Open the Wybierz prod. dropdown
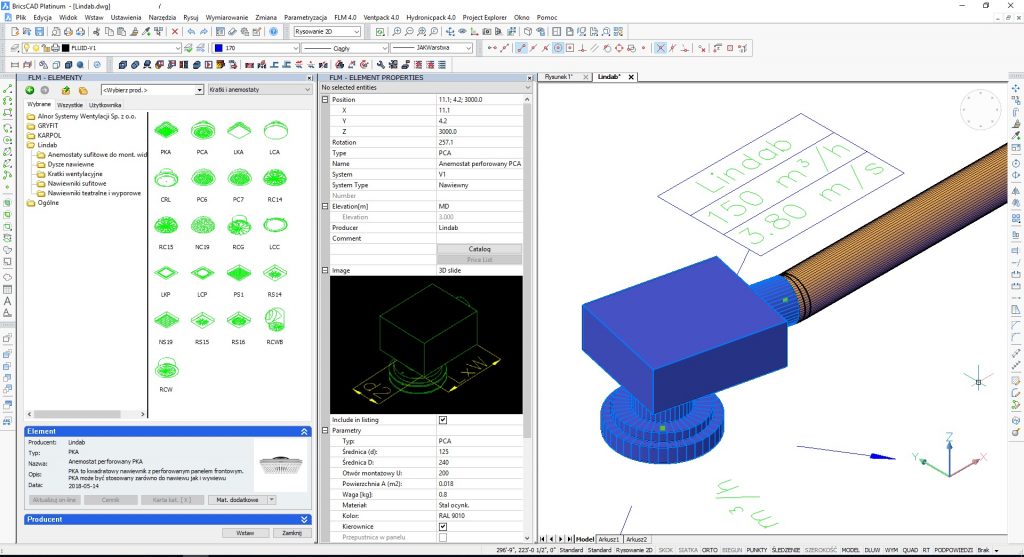The height and width of the screenshot is (557, 1024). click(x=152, y=90)
